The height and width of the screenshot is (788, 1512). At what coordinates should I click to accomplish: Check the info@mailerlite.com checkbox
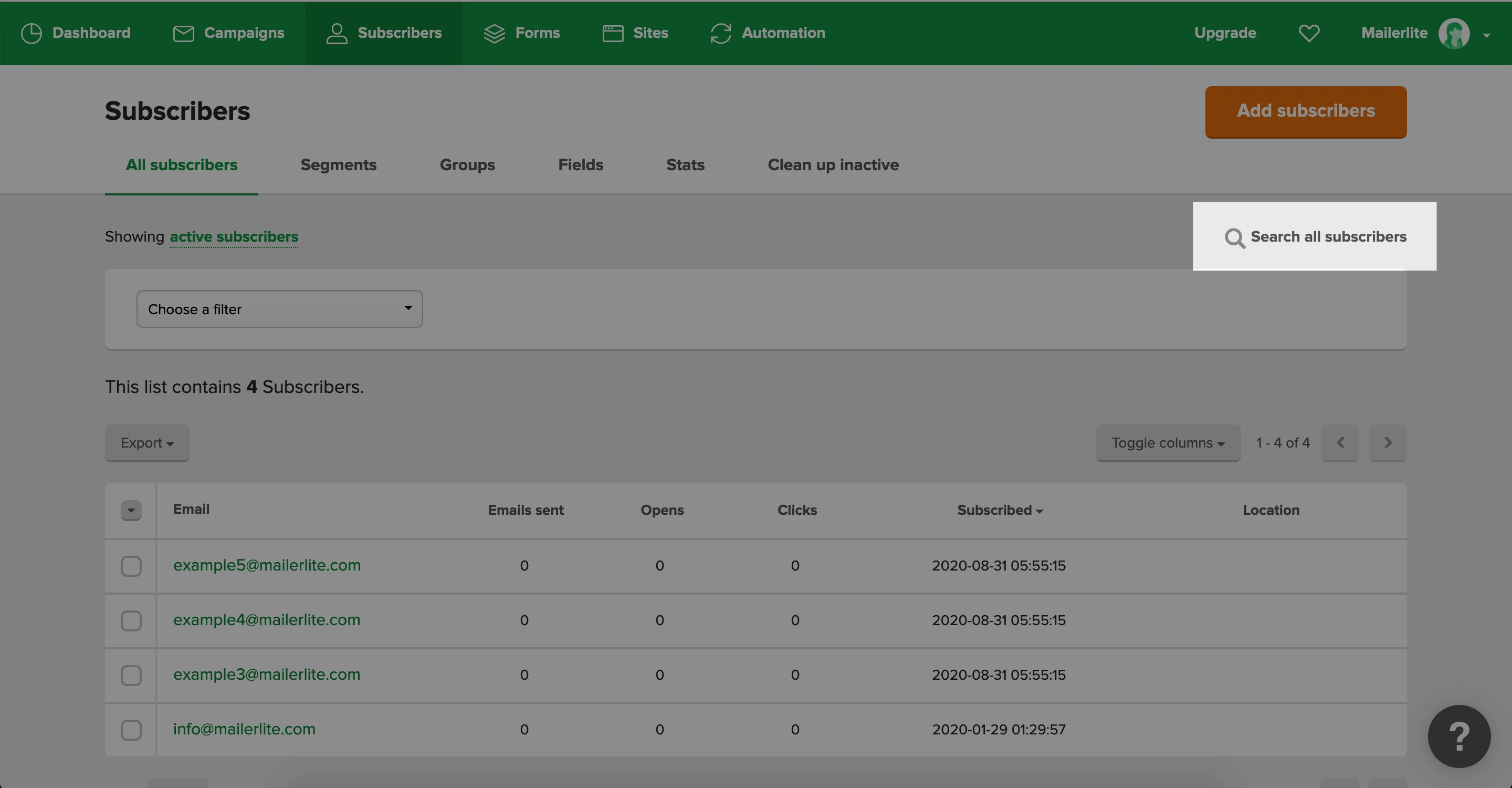tap(131, 730)
